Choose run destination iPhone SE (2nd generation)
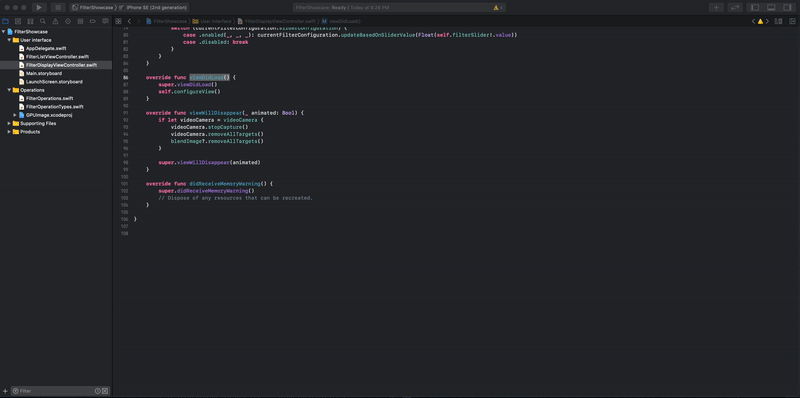 point(153,8)
